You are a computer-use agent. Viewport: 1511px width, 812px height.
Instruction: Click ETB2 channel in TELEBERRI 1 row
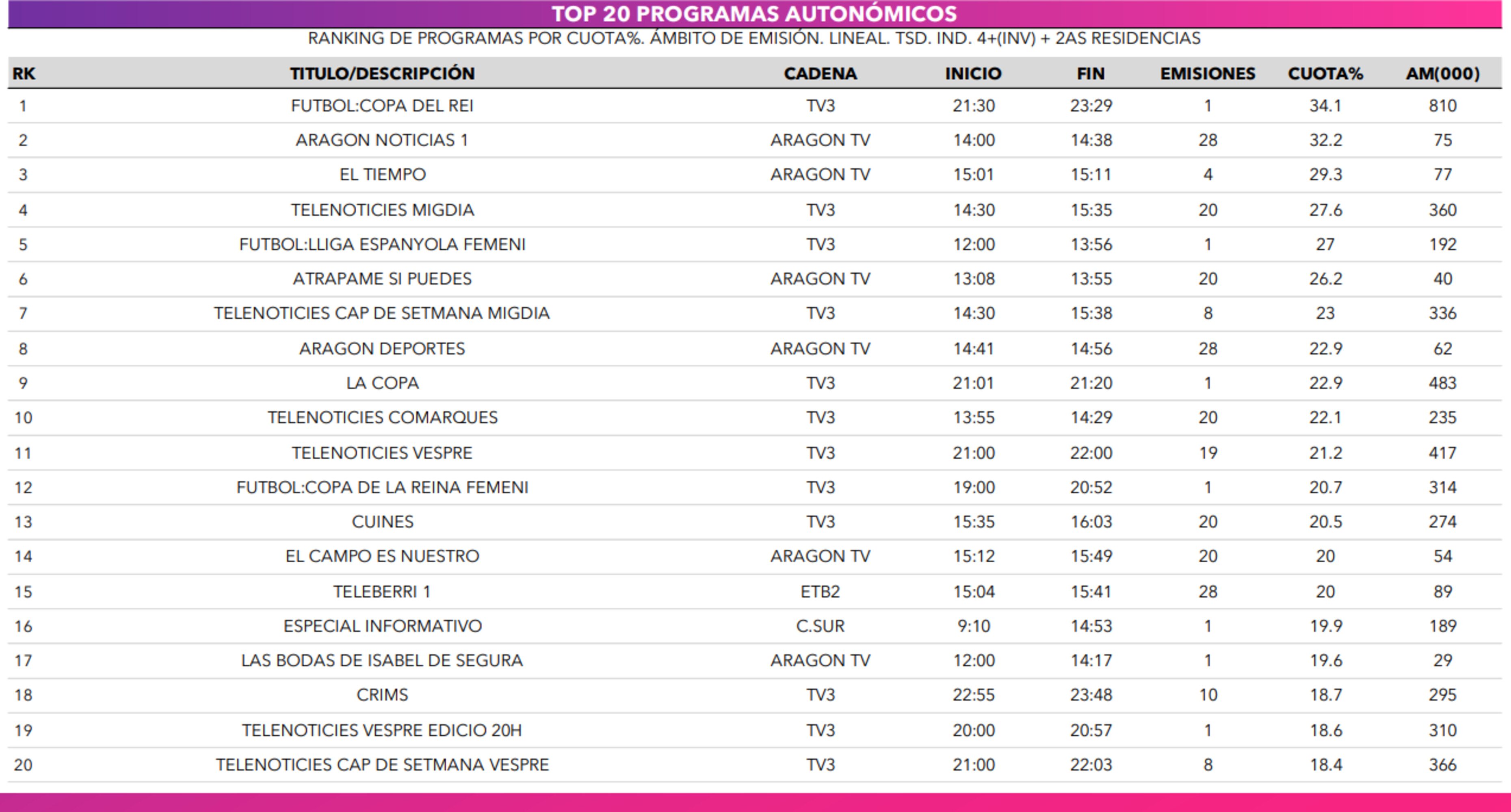820,592
